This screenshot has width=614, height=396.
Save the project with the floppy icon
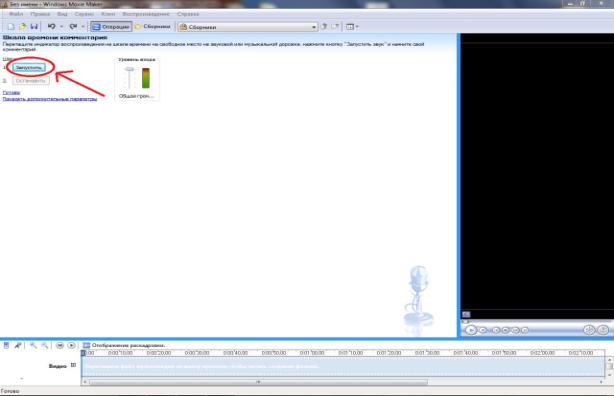[x=34, y=27]
